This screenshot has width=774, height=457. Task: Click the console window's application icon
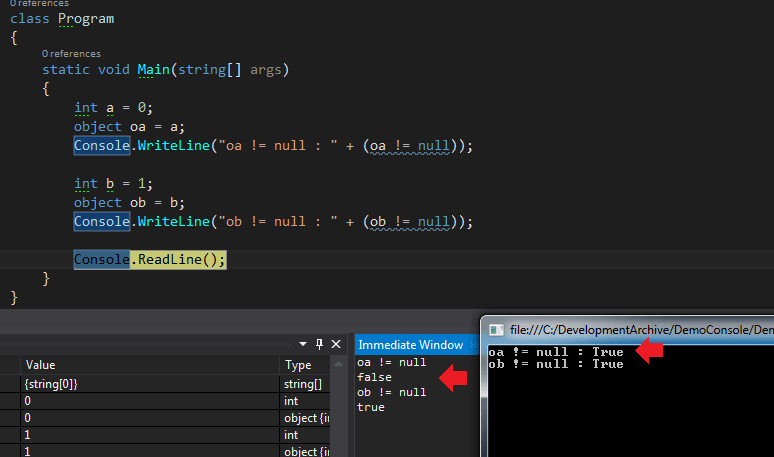496,329
